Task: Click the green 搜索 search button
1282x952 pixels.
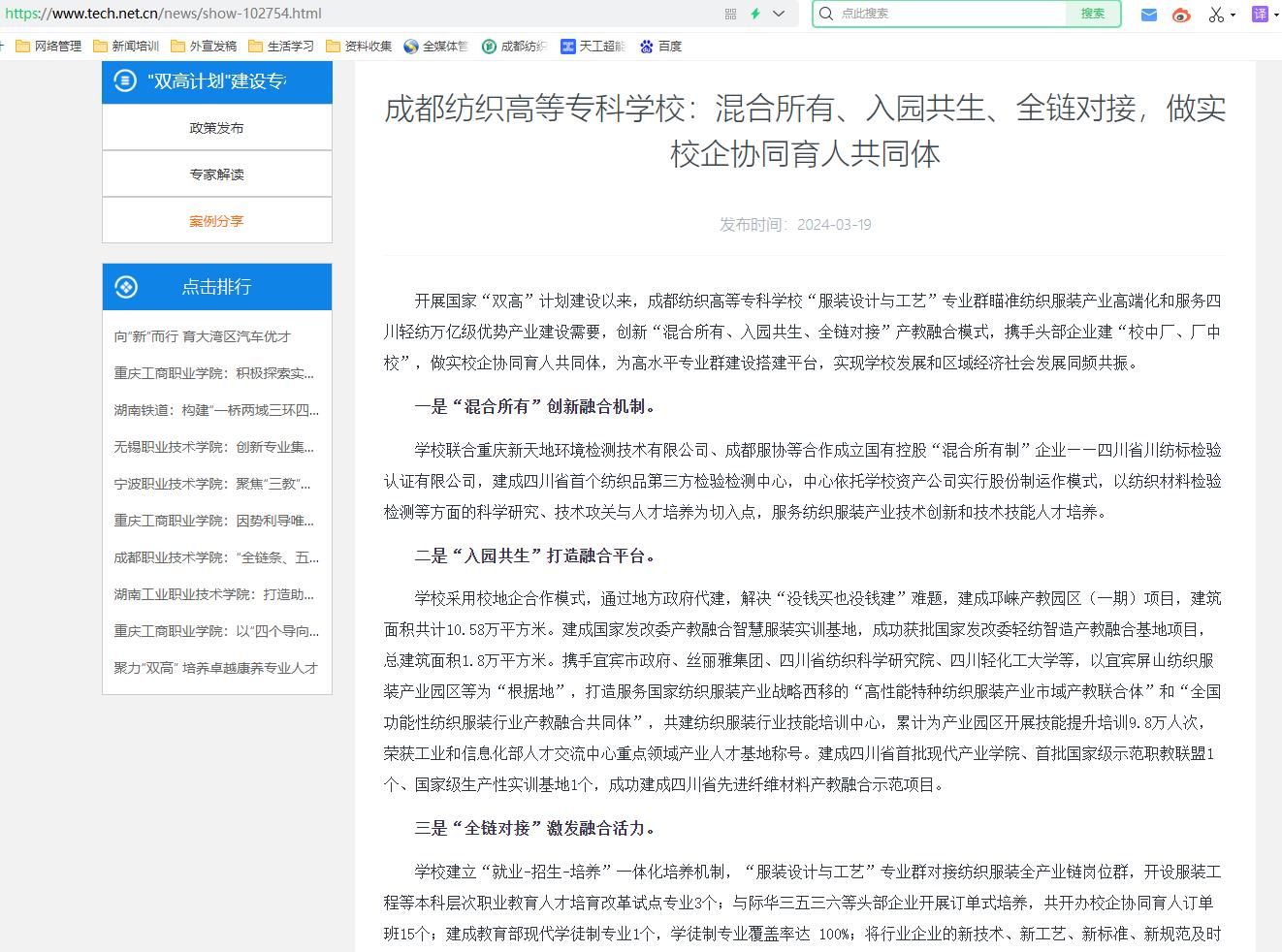Action: click(x=1093, y=14)
